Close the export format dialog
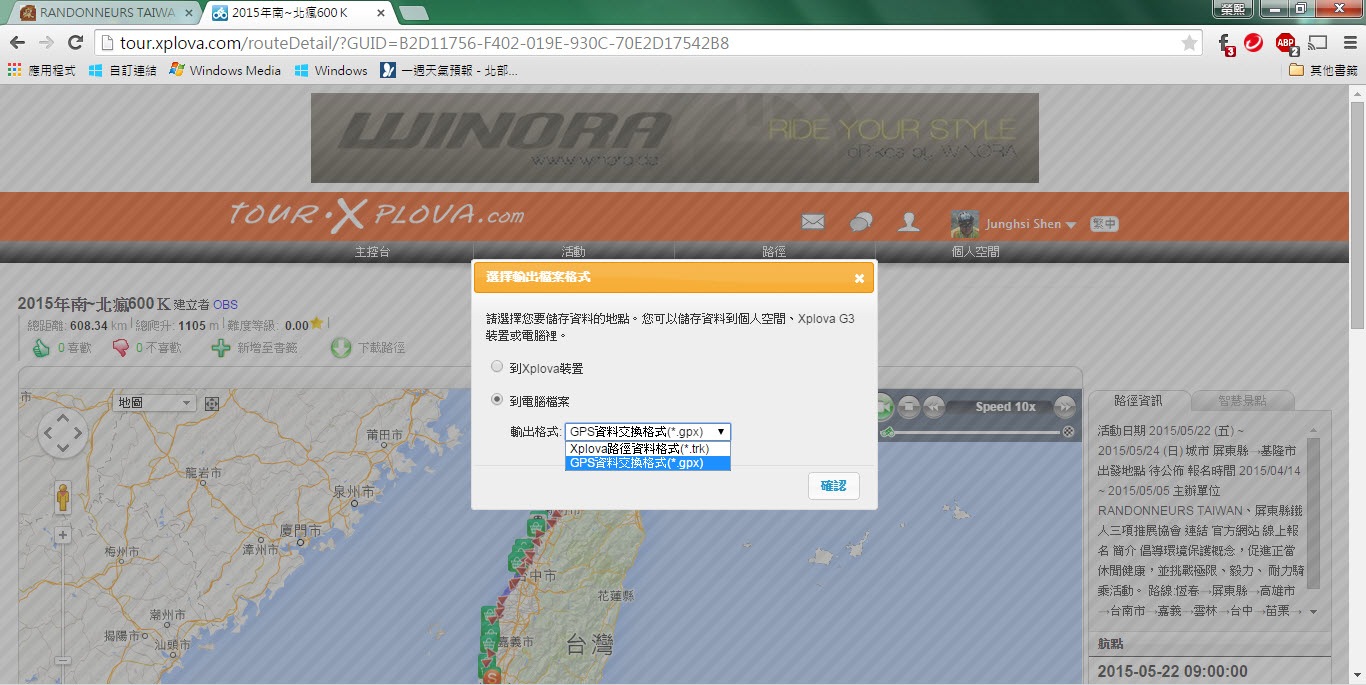This screenshot has height=685, width=1366. click(859, 278)
